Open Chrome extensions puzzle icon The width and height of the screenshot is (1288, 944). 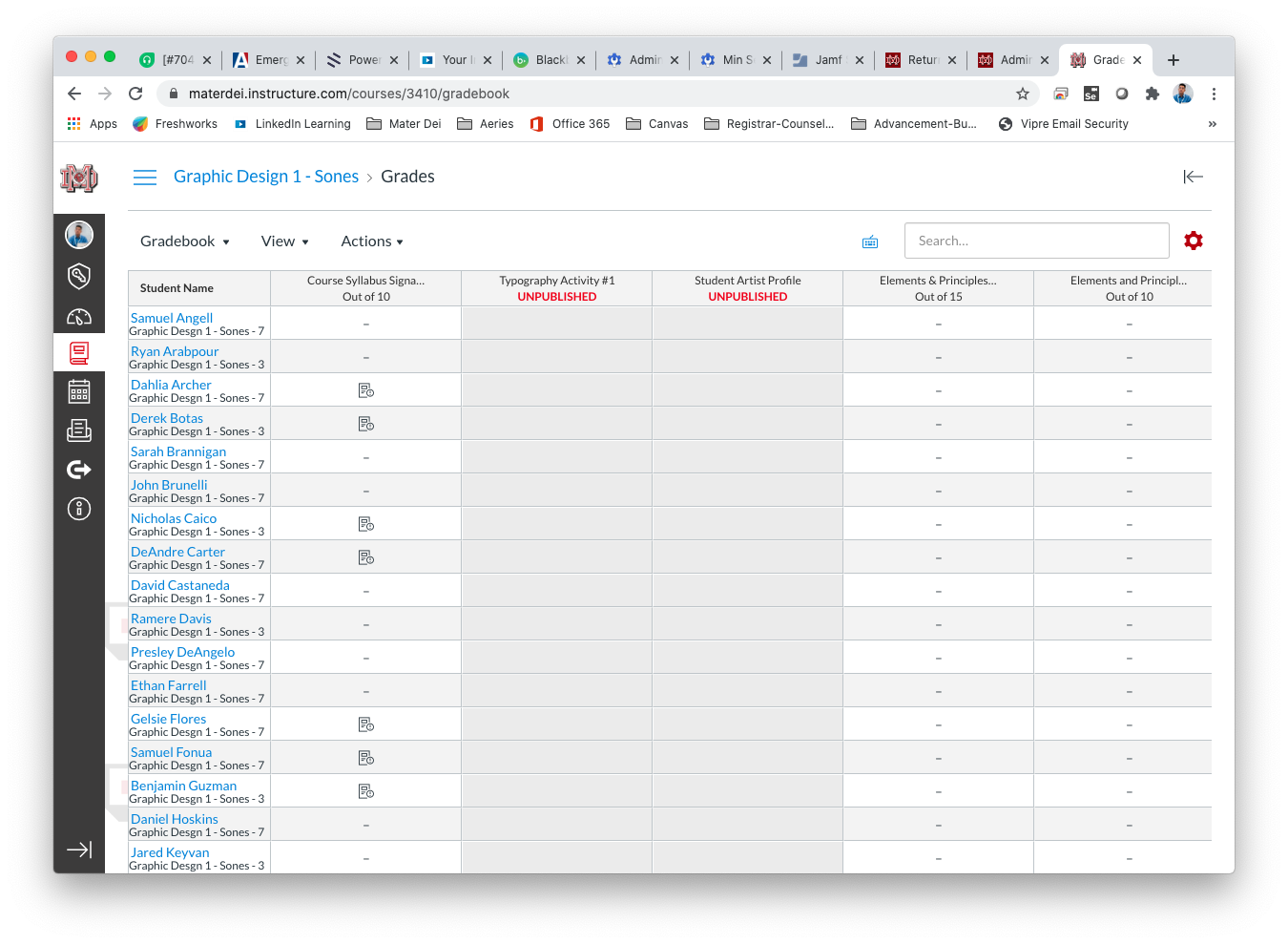click(1153, 94)
